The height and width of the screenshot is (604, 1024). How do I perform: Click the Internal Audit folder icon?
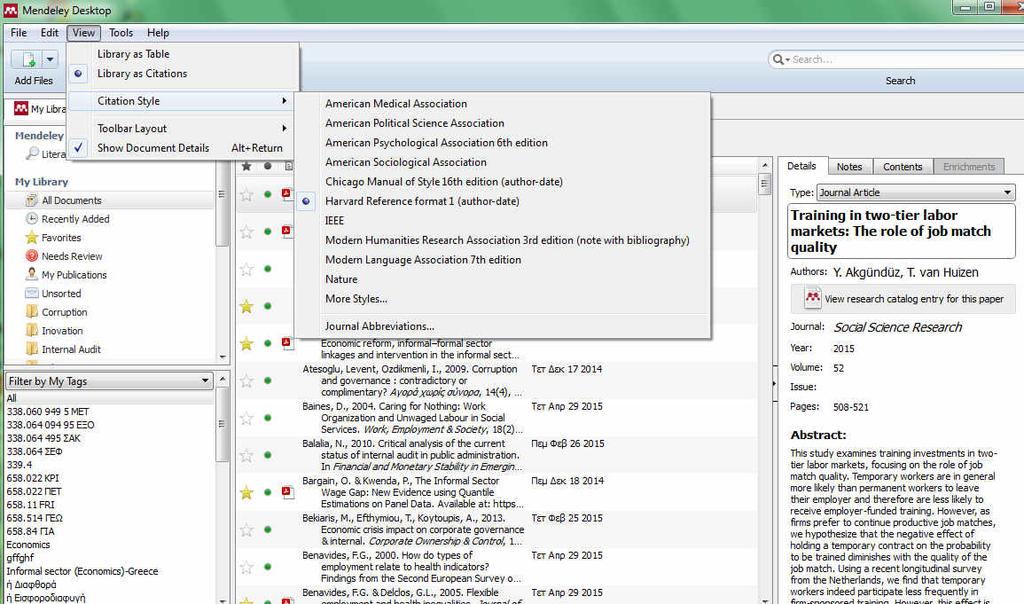coord(31,349)
